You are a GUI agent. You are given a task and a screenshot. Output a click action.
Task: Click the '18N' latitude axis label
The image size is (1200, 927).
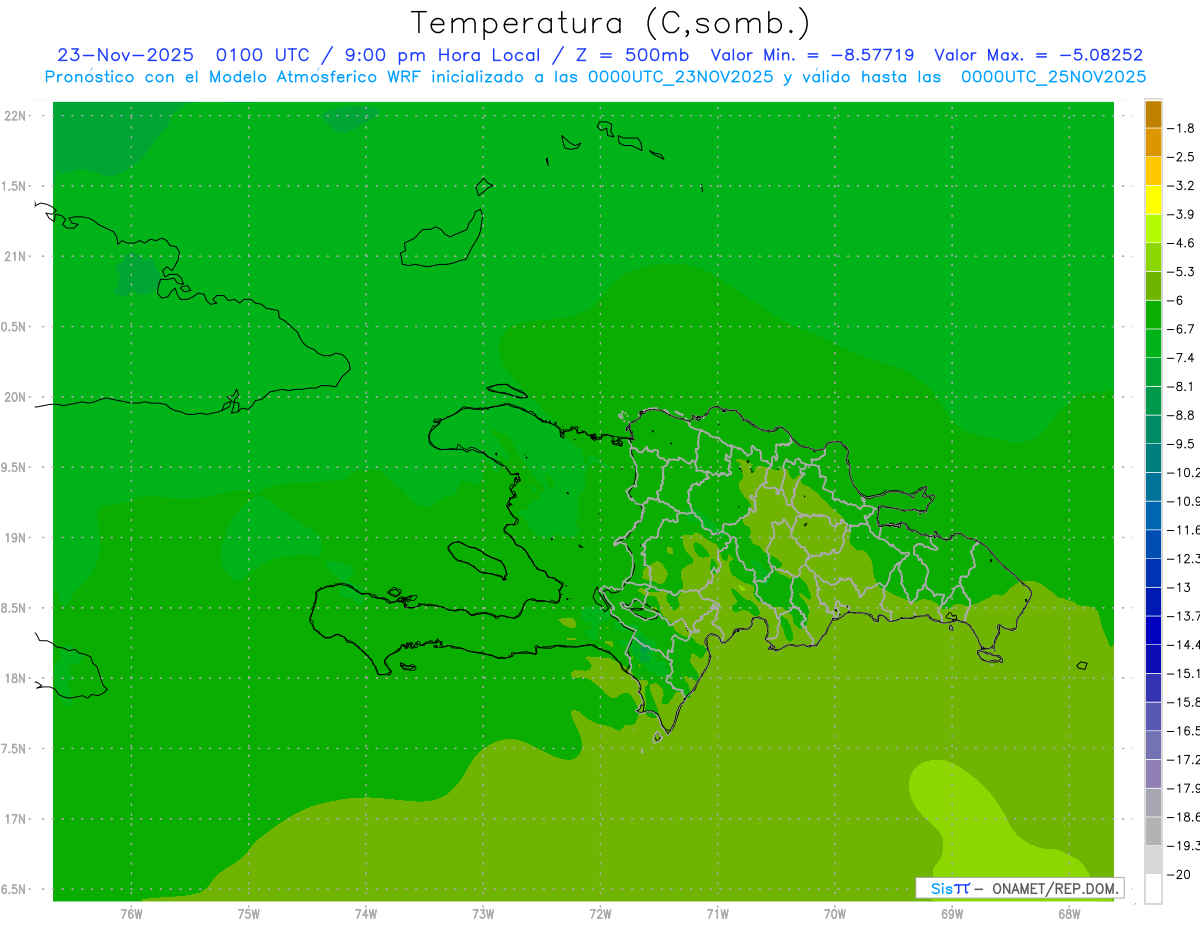[x=14, y=678]
